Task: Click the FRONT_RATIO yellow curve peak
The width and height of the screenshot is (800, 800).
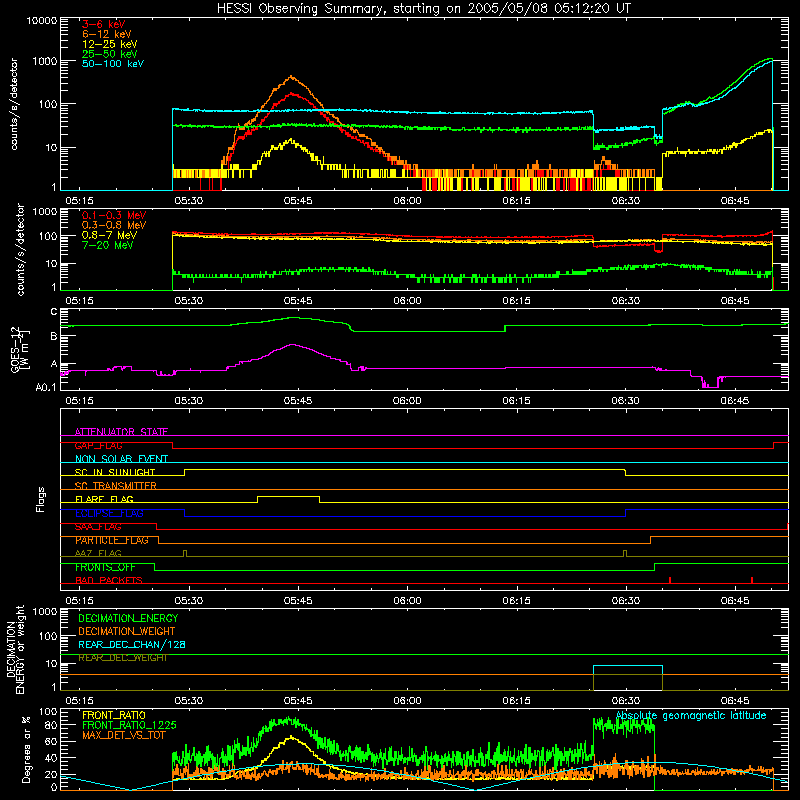Action: coord(291,737)
